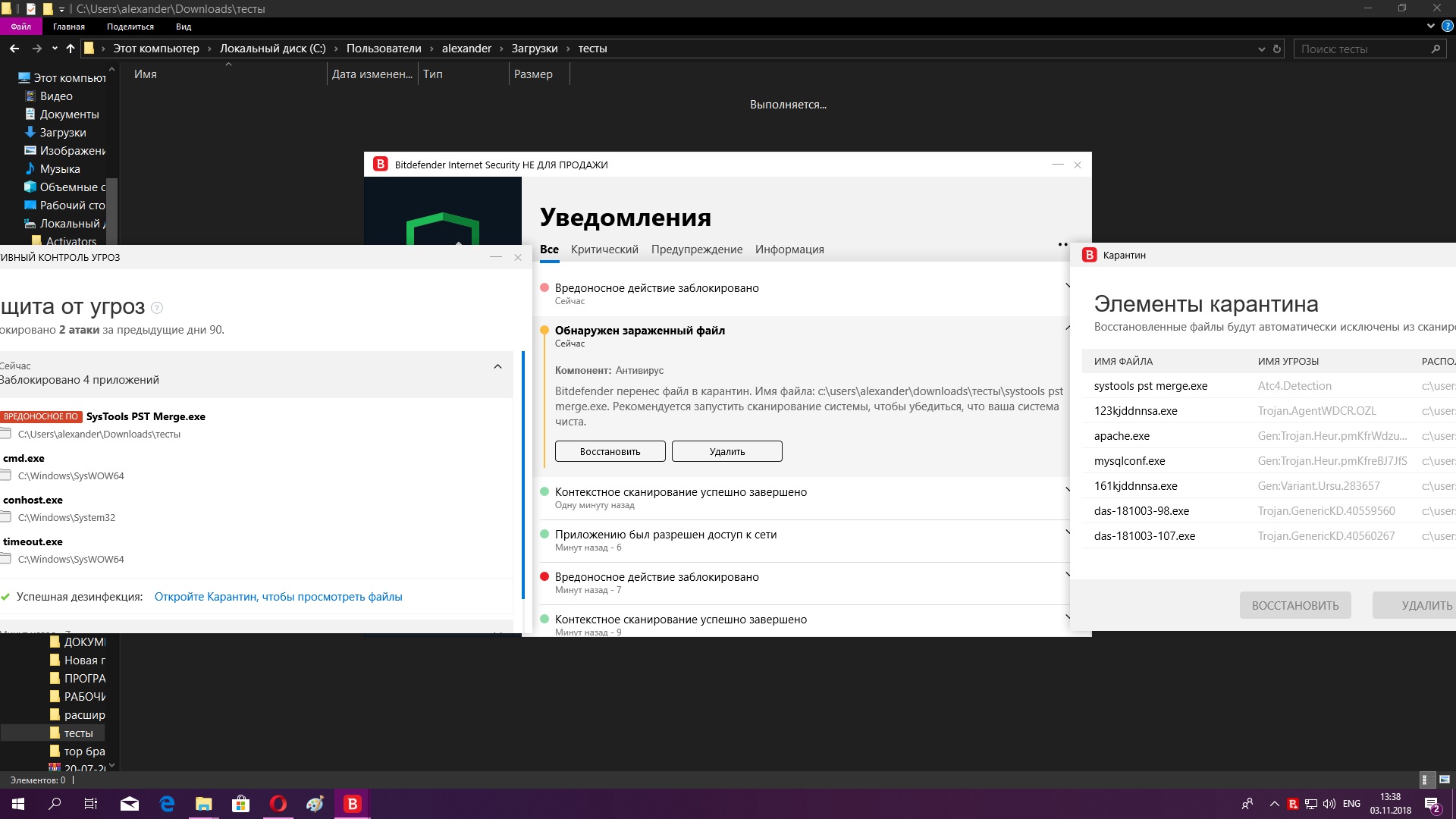
Task: Open the Opera browser from the taskbar
Action: coord(278,804)
